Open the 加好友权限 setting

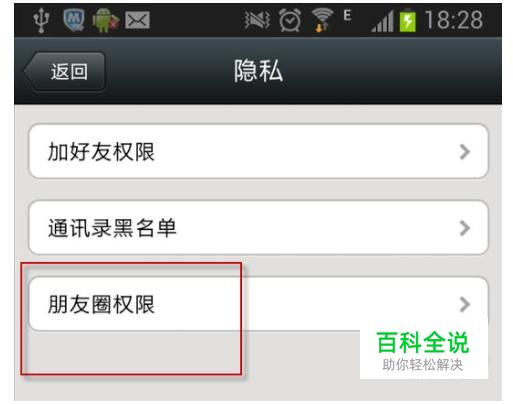click(259, 151)
